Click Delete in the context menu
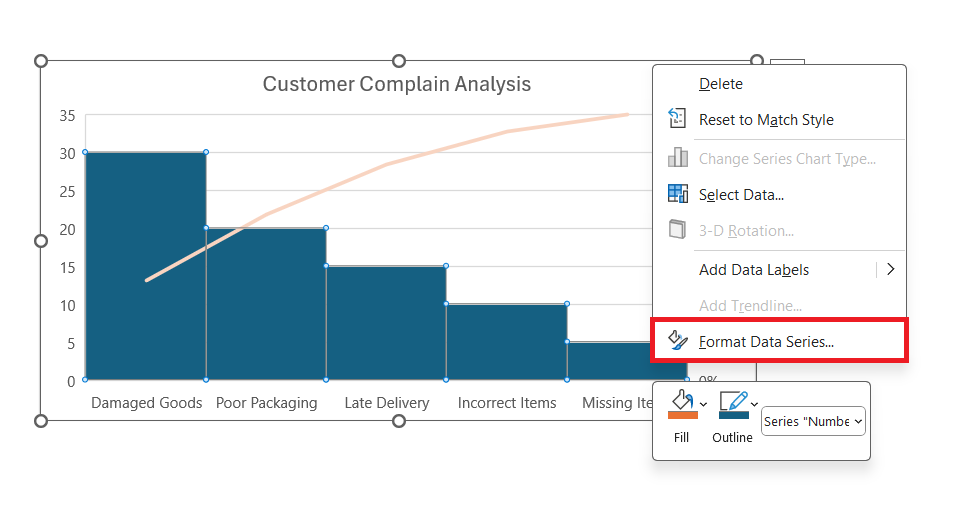The height and width of the screenshot is (509, 971). click(x=720, y=84)
